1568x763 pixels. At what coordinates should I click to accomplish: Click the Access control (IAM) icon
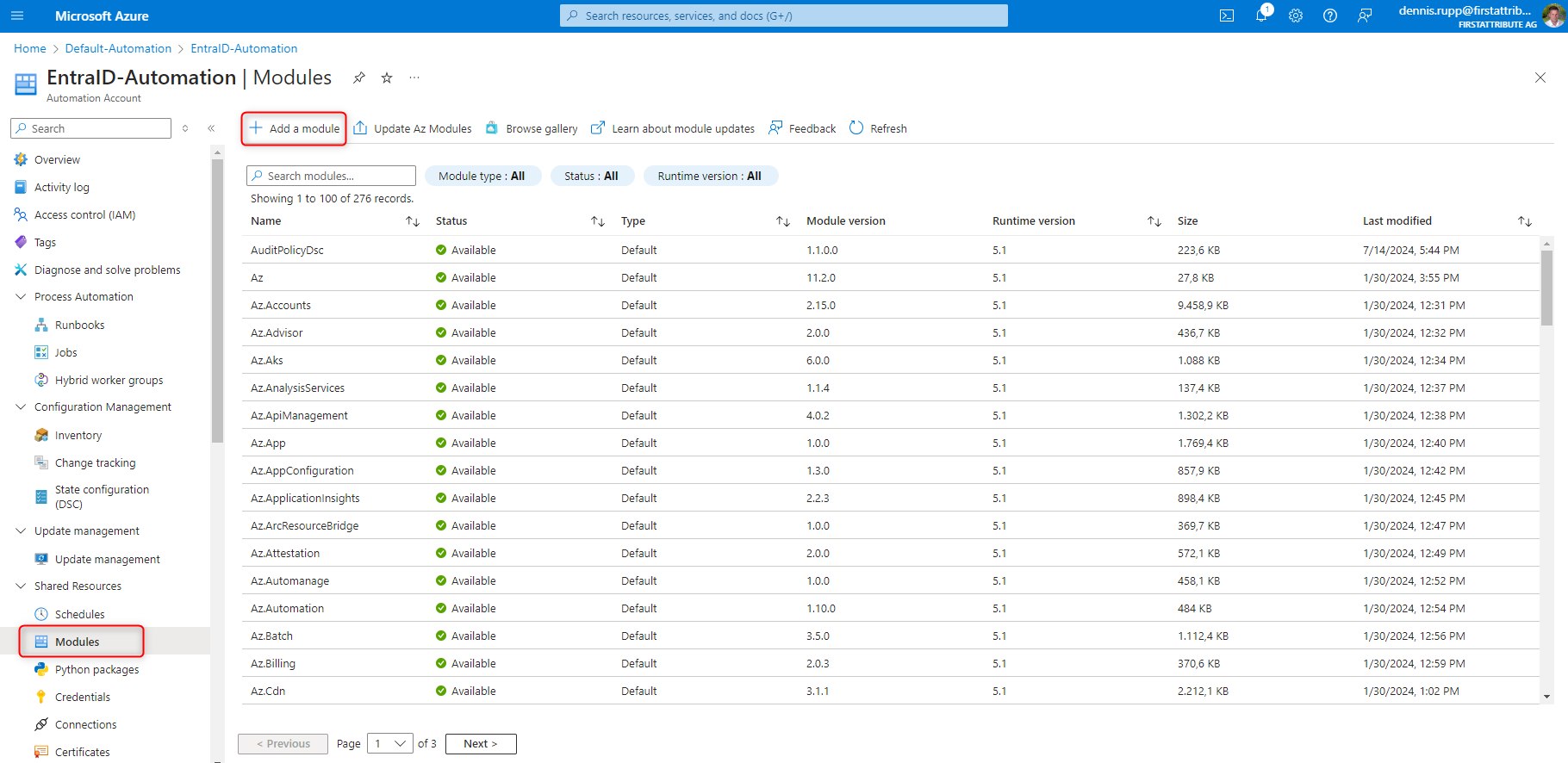(x=21, y=214)
